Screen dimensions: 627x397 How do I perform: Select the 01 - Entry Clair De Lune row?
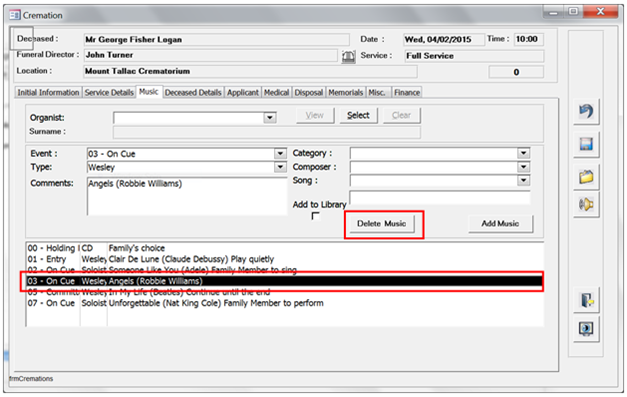pyautogui.click(x=285, y=259)
